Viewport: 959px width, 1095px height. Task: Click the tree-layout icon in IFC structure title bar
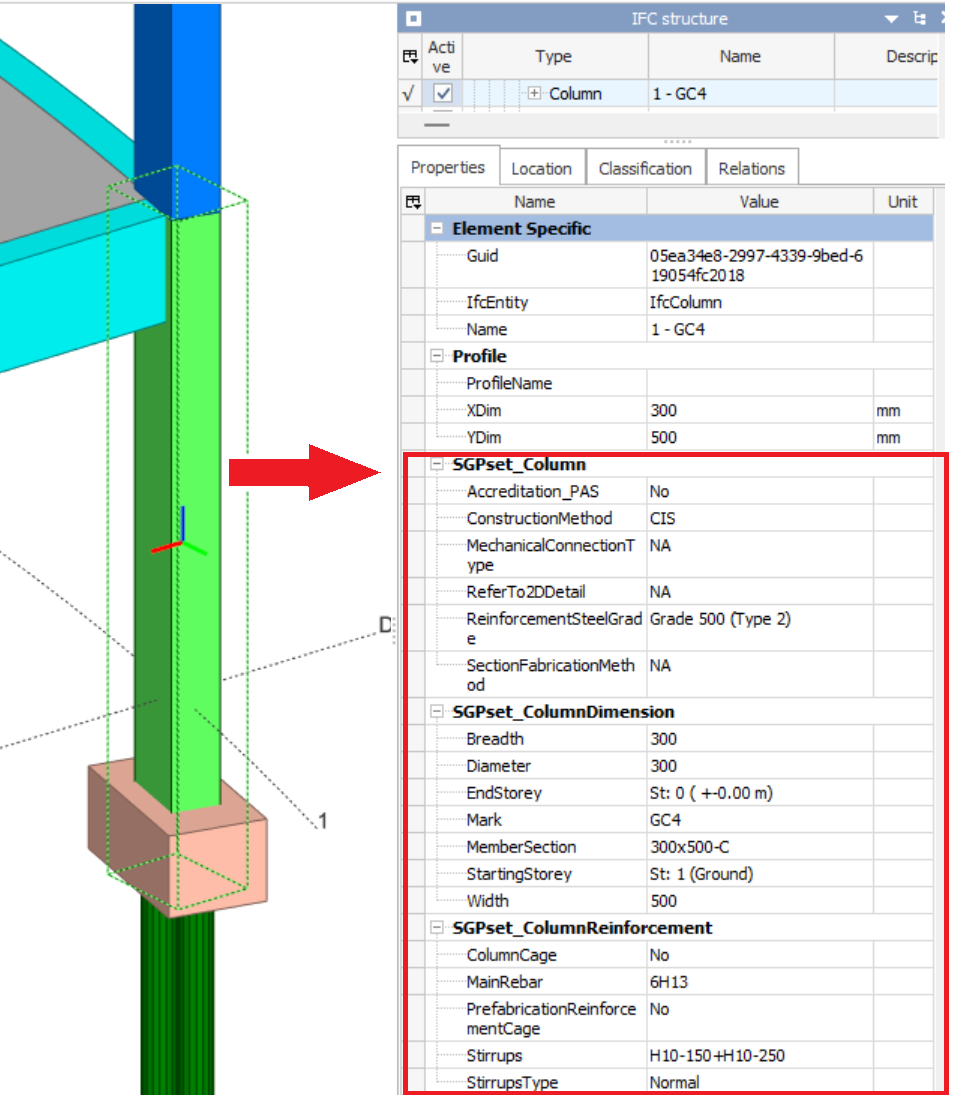tap(919, 18)
